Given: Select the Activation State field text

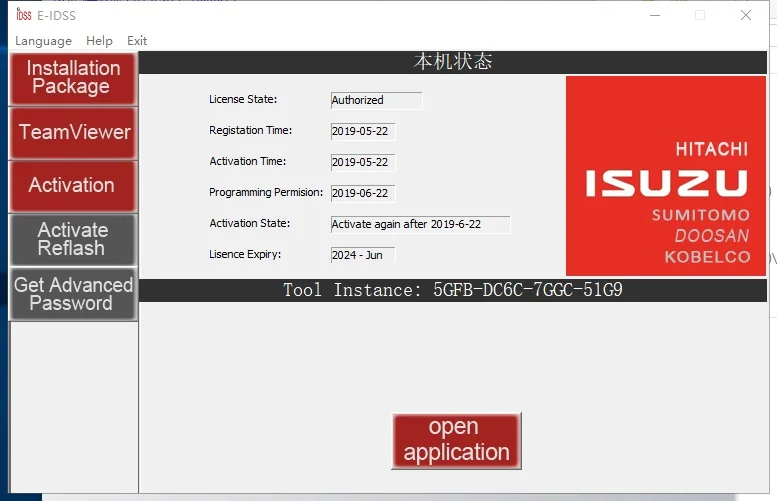Looking at the screenshot, I should pyautogui.click(x=420, y=224).
